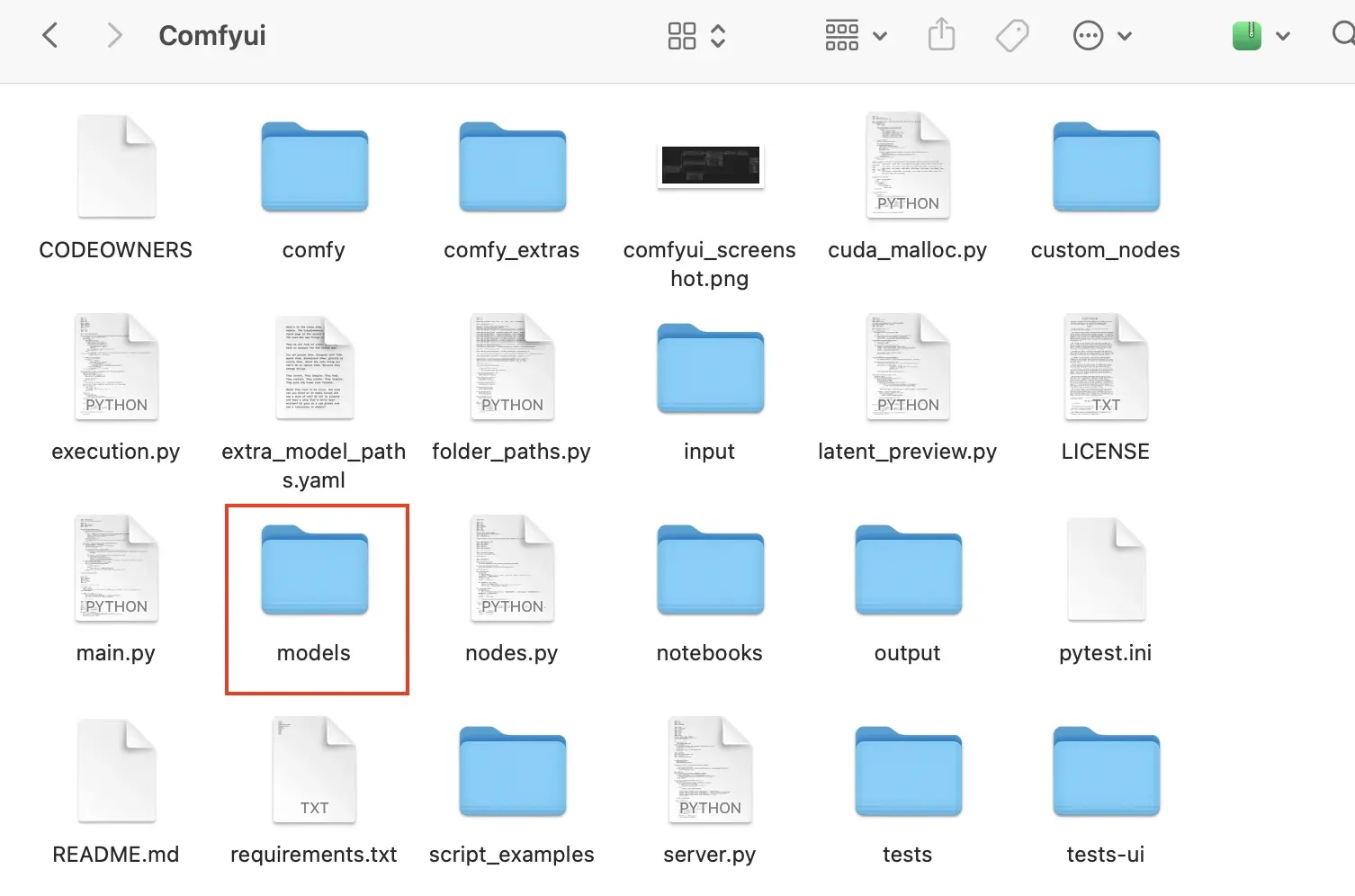1355x896 pixels.
Task: Select the server.py file icon
Action: [x=710, y=770]
